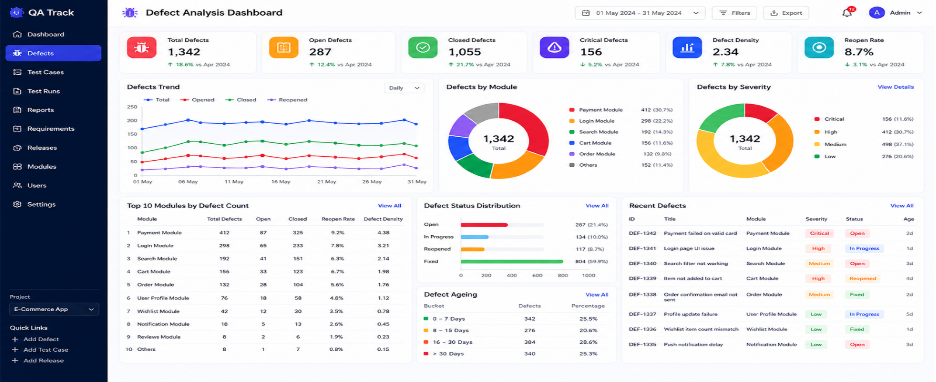936x382 pixels.
Task: Click the Requirements sidebar icon
Action: pos(17,129)
